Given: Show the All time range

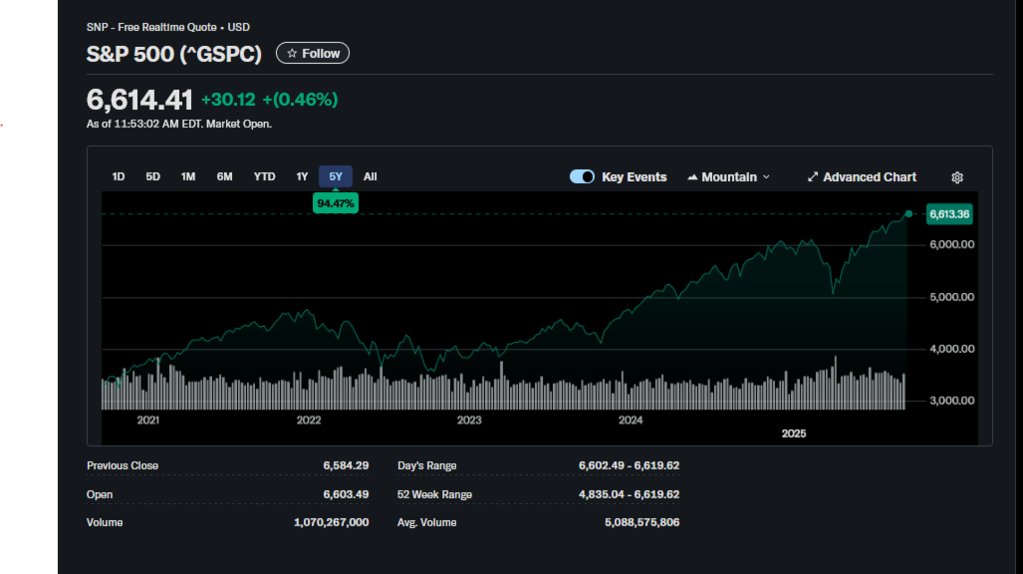Looking at the screenshot, I should 370,177.
